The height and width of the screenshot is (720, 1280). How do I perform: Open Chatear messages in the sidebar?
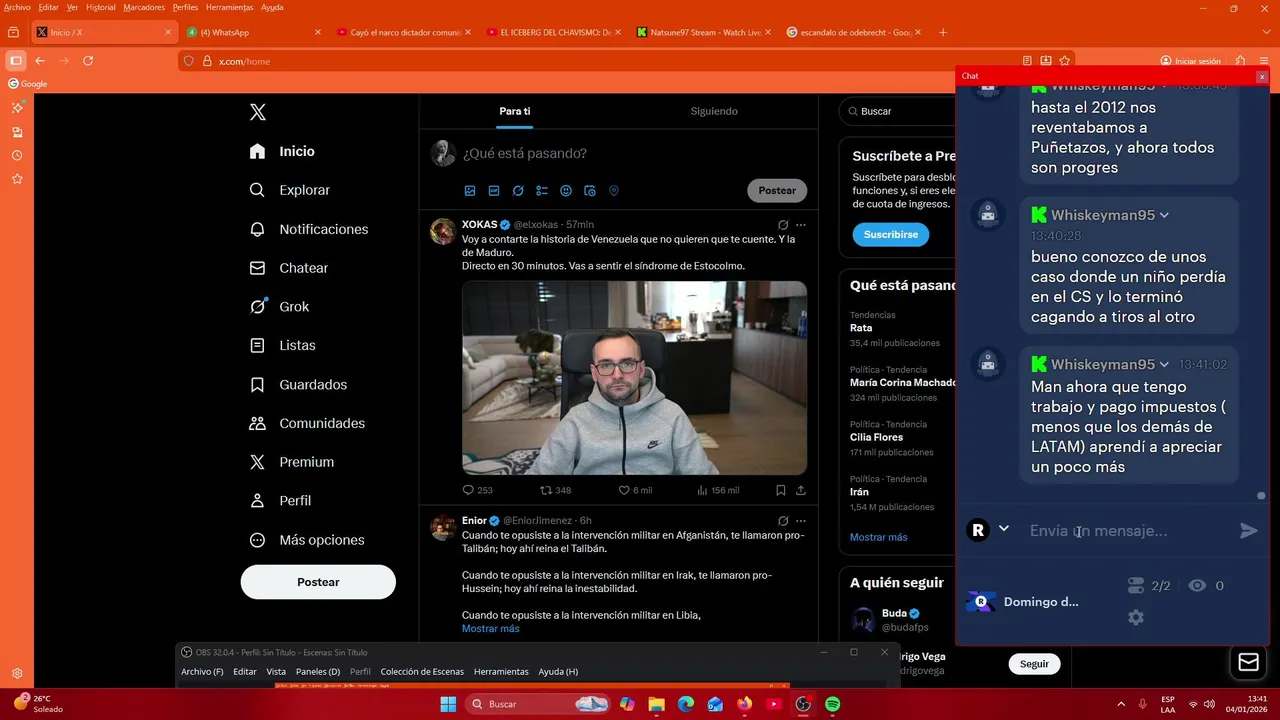(x=289, y=268)
